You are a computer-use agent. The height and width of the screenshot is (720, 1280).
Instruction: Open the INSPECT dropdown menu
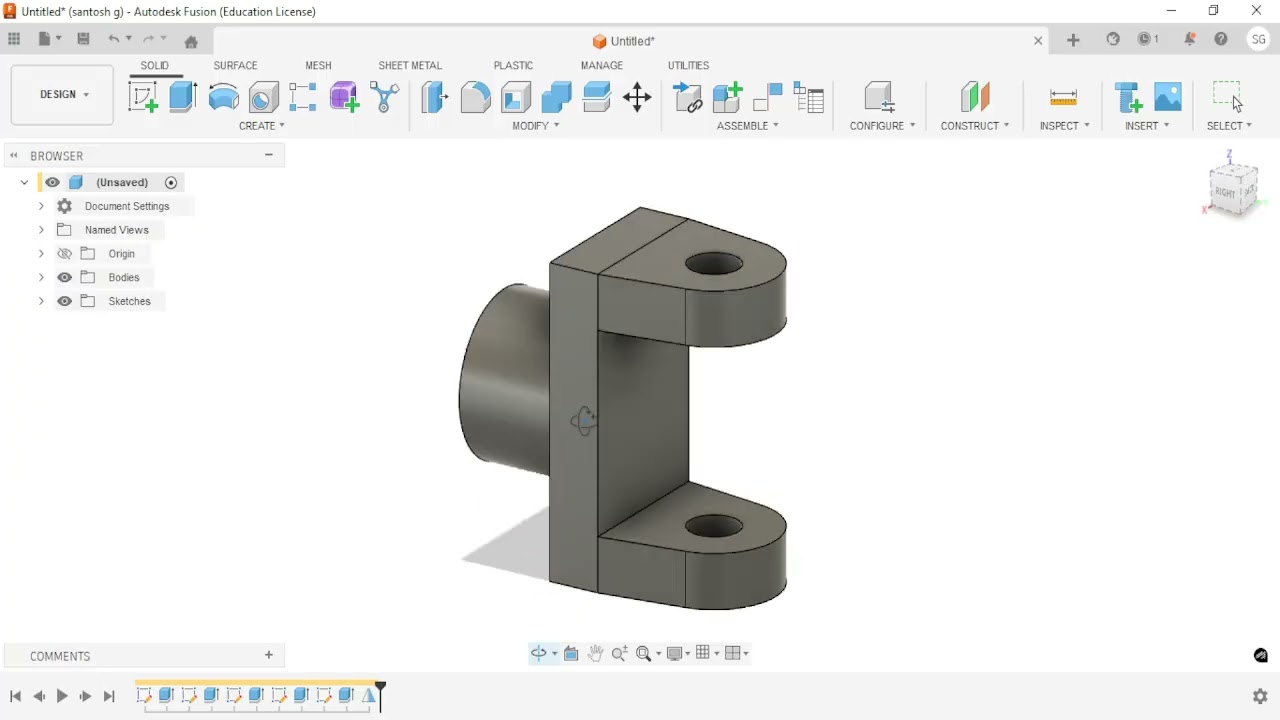[1064, 126]
